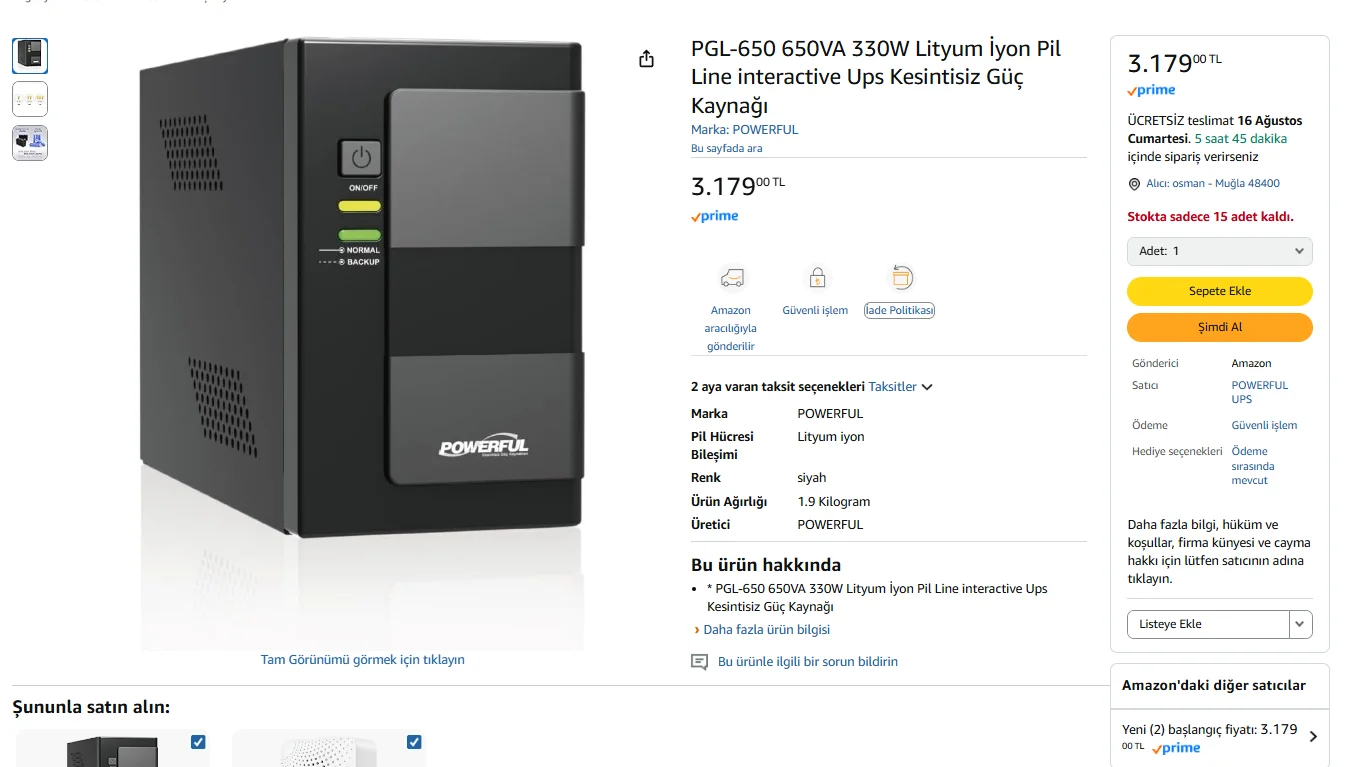The height and width of the screenshot is (767, 1348).
Task: Click the Prime logo in the buy box
Action: (x=1151, y=90)
